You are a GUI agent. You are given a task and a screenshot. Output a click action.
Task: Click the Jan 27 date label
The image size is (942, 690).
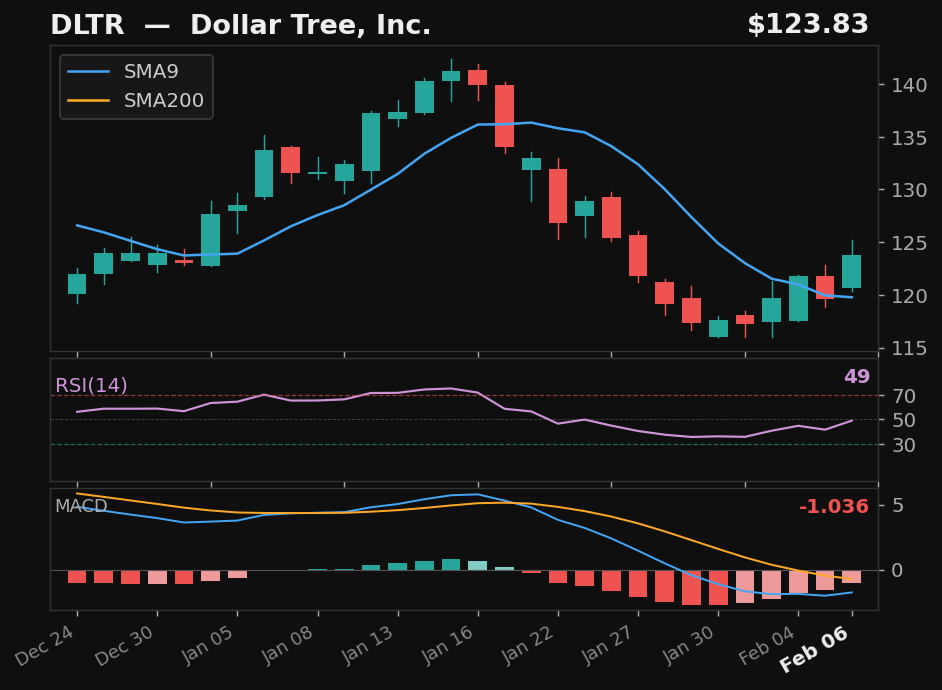click(608, 646)
